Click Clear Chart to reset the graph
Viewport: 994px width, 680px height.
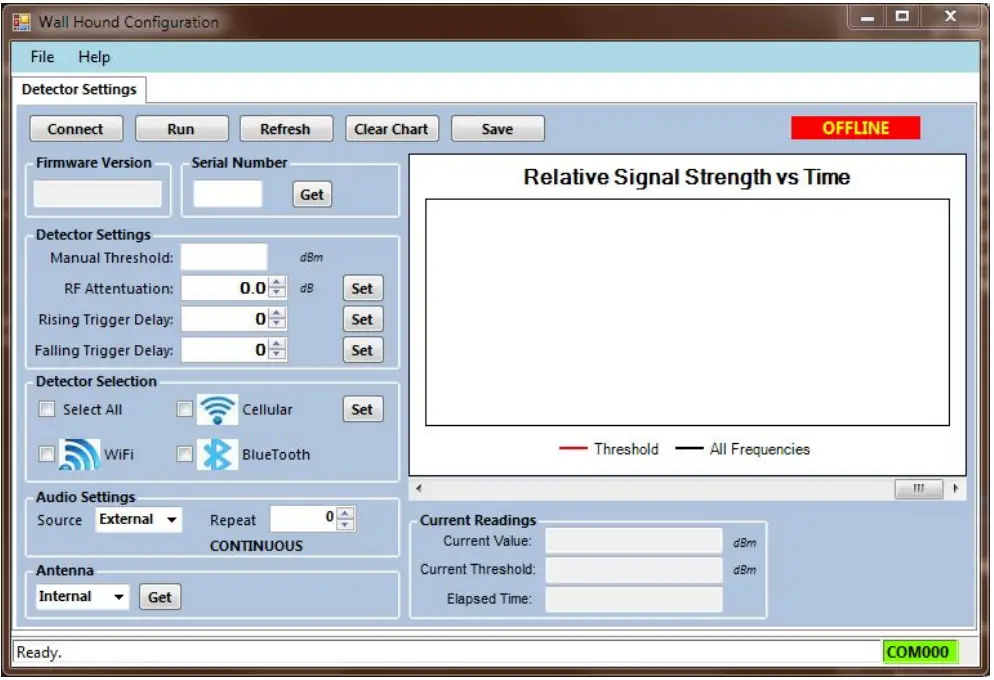point(391,128)
